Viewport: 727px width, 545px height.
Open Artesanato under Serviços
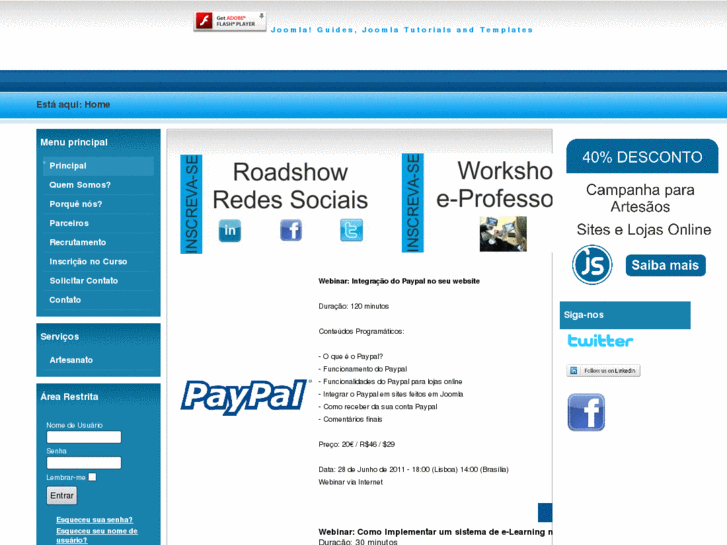click(x=98, y=360)
